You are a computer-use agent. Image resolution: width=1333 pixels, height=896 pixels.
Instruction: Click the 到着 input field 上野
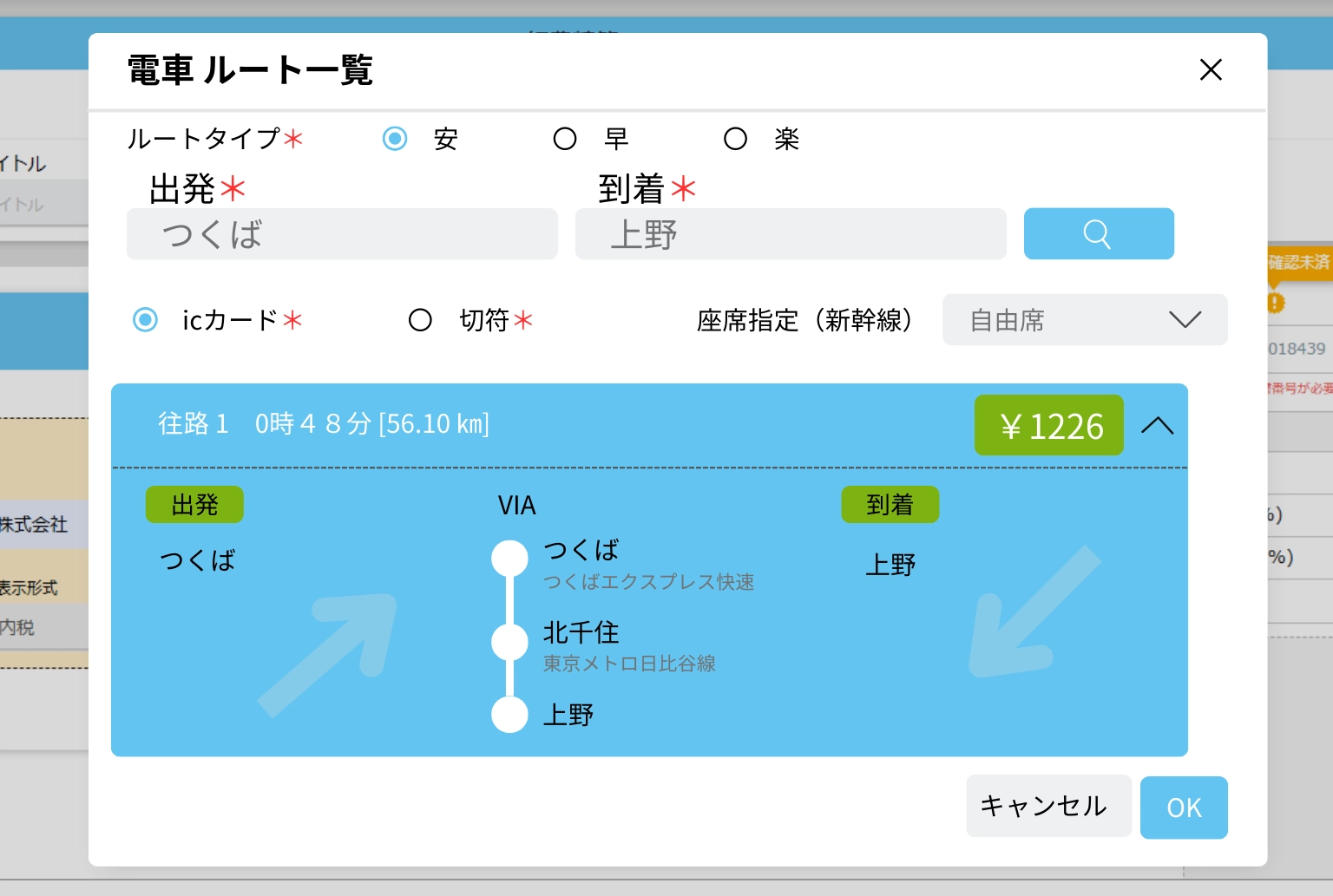(x=791, y=234)
